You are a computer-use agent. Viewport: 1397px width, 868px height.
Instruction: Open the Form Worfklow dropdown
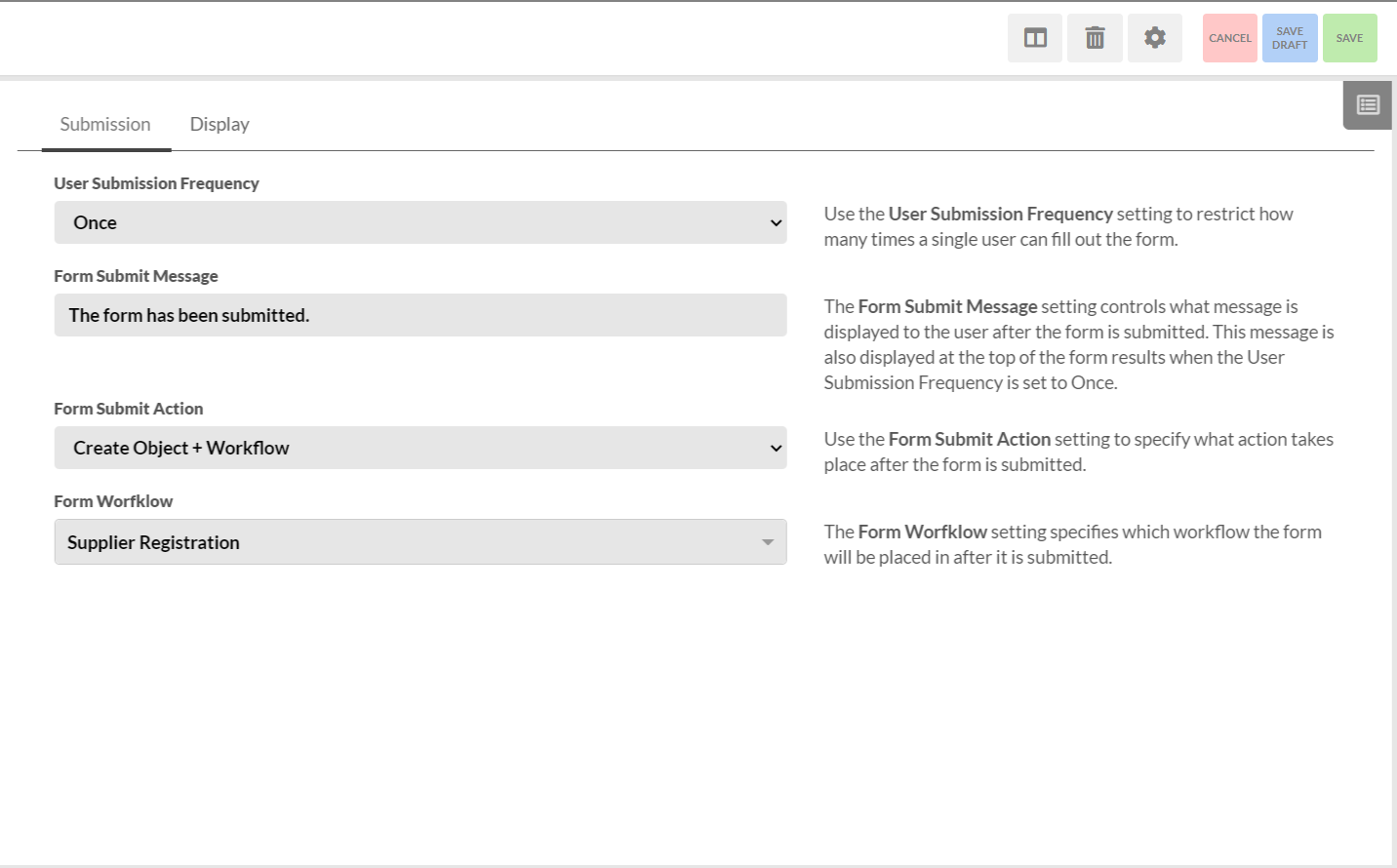(419, 541)
